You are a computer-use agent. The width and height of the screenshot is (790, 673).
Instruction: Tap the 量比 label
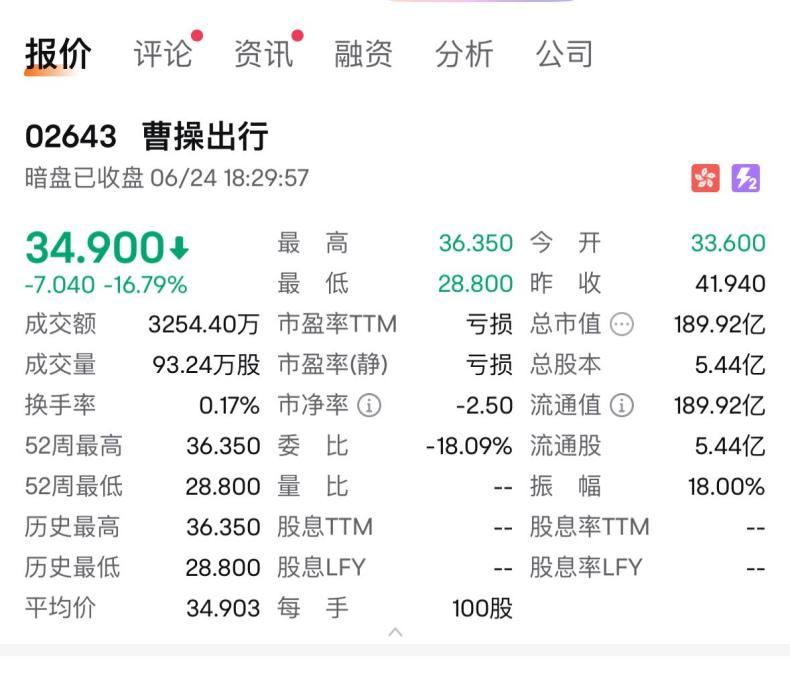click(x=313, y=487)
